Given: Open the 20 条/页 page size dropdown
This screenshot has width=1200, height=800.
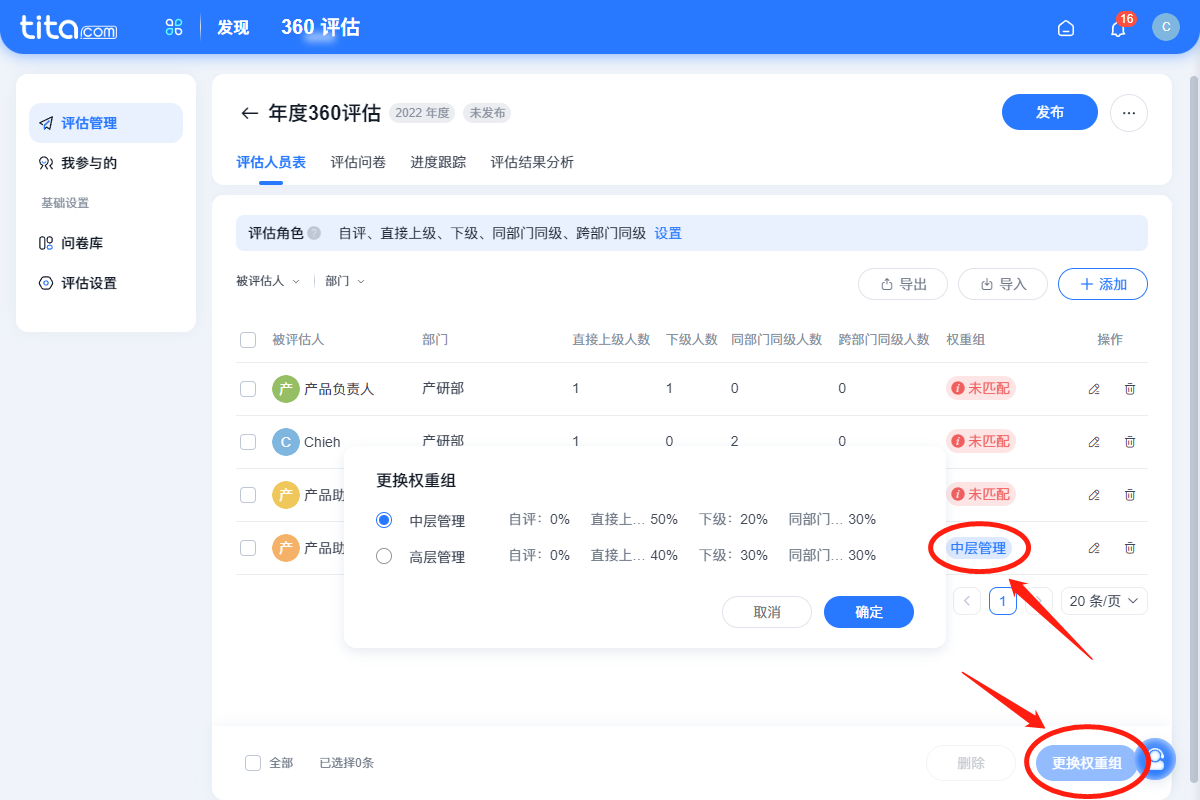Looking at the screenshot, I should click(1104, 601).
